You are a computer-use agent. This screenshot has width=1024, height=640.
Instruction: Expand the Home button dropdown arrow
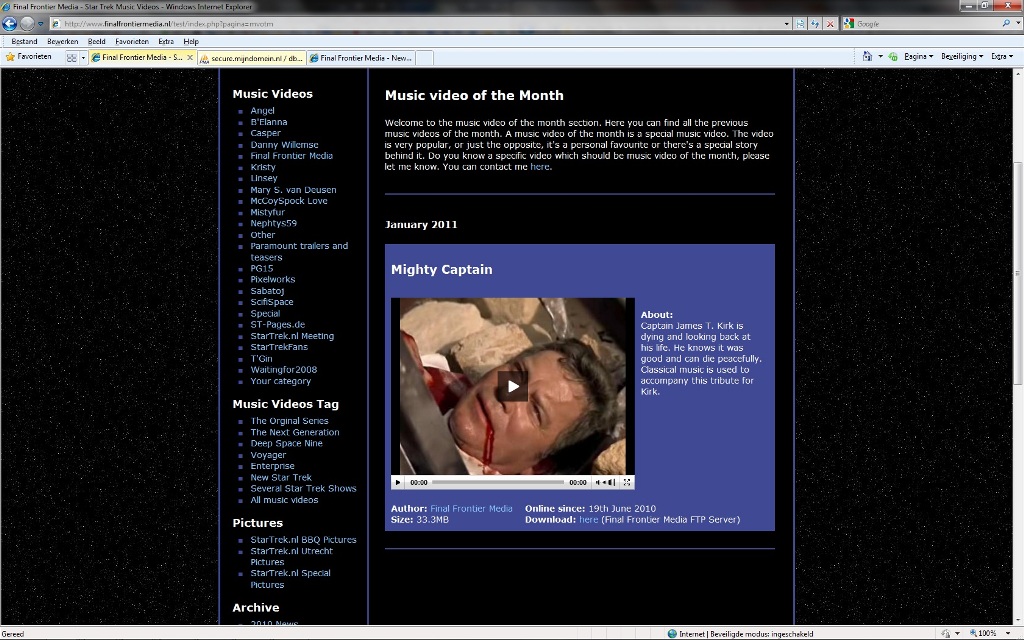(x=880, y=57)
